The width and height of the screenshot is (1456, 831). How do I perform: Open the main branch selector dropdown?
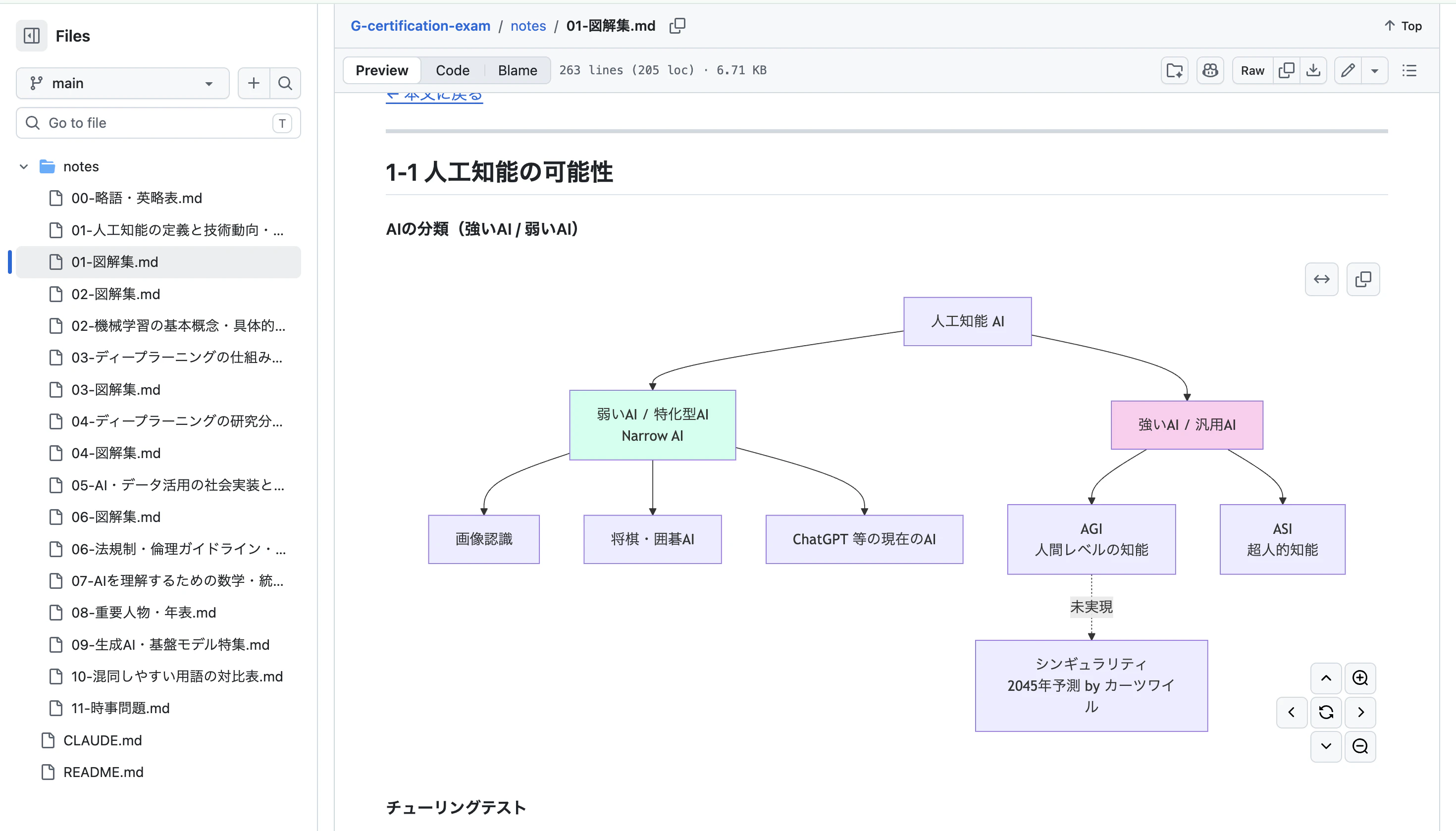[123, 83]
